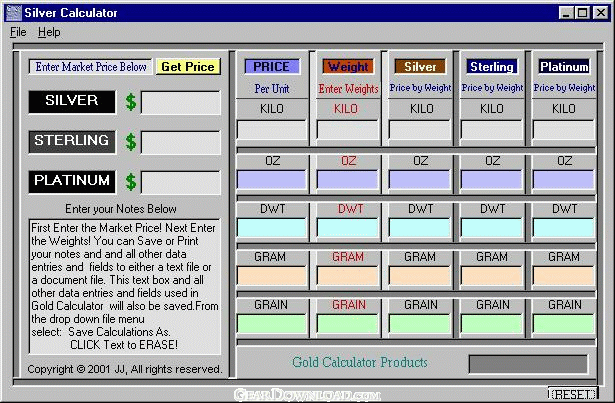This screenshot has height=403, width=615.
Task: Click the GRAM field under Sterling
Action: pos(491,276)
